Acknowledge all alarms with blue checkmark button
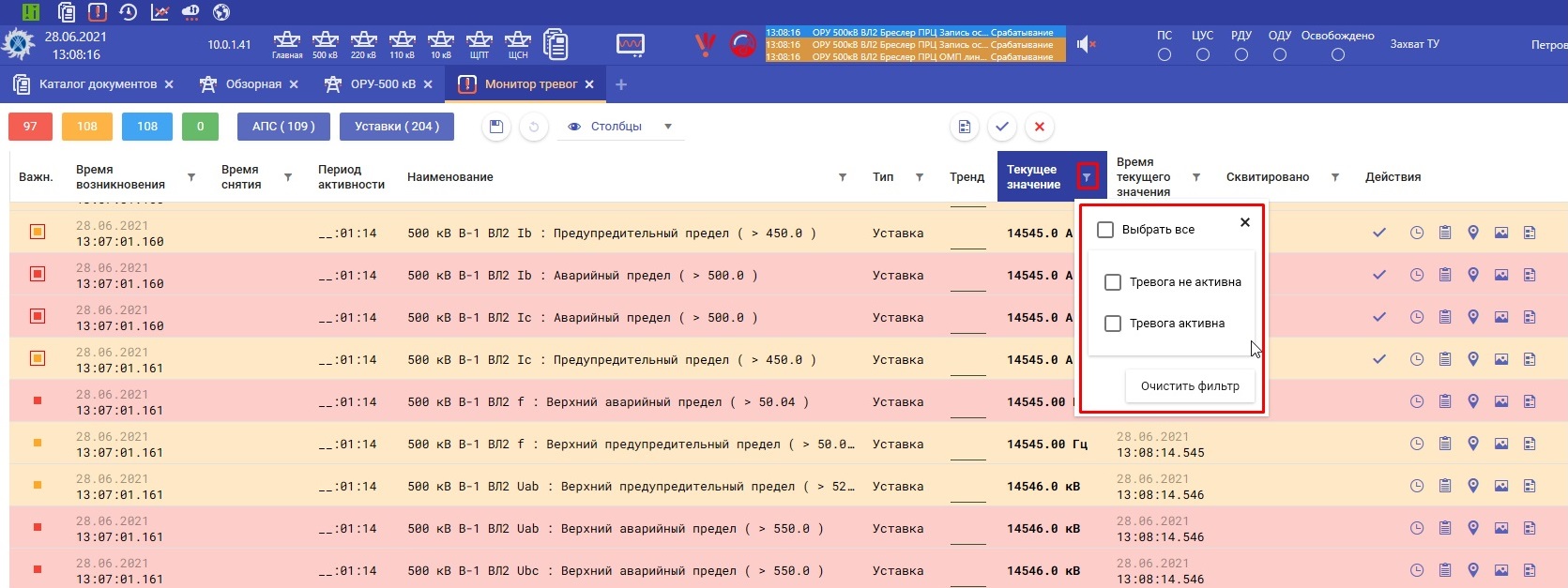 coord(1002,127)
